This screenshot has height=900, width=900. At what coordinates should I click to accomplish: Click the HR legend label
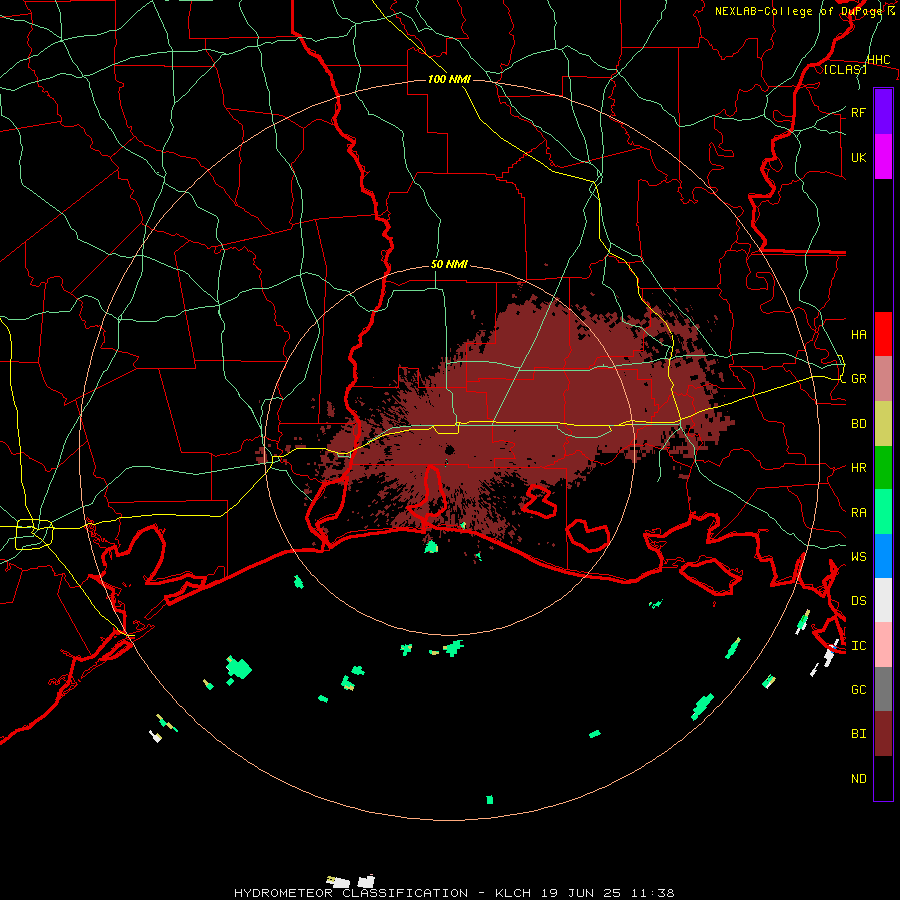click(858, 468)
